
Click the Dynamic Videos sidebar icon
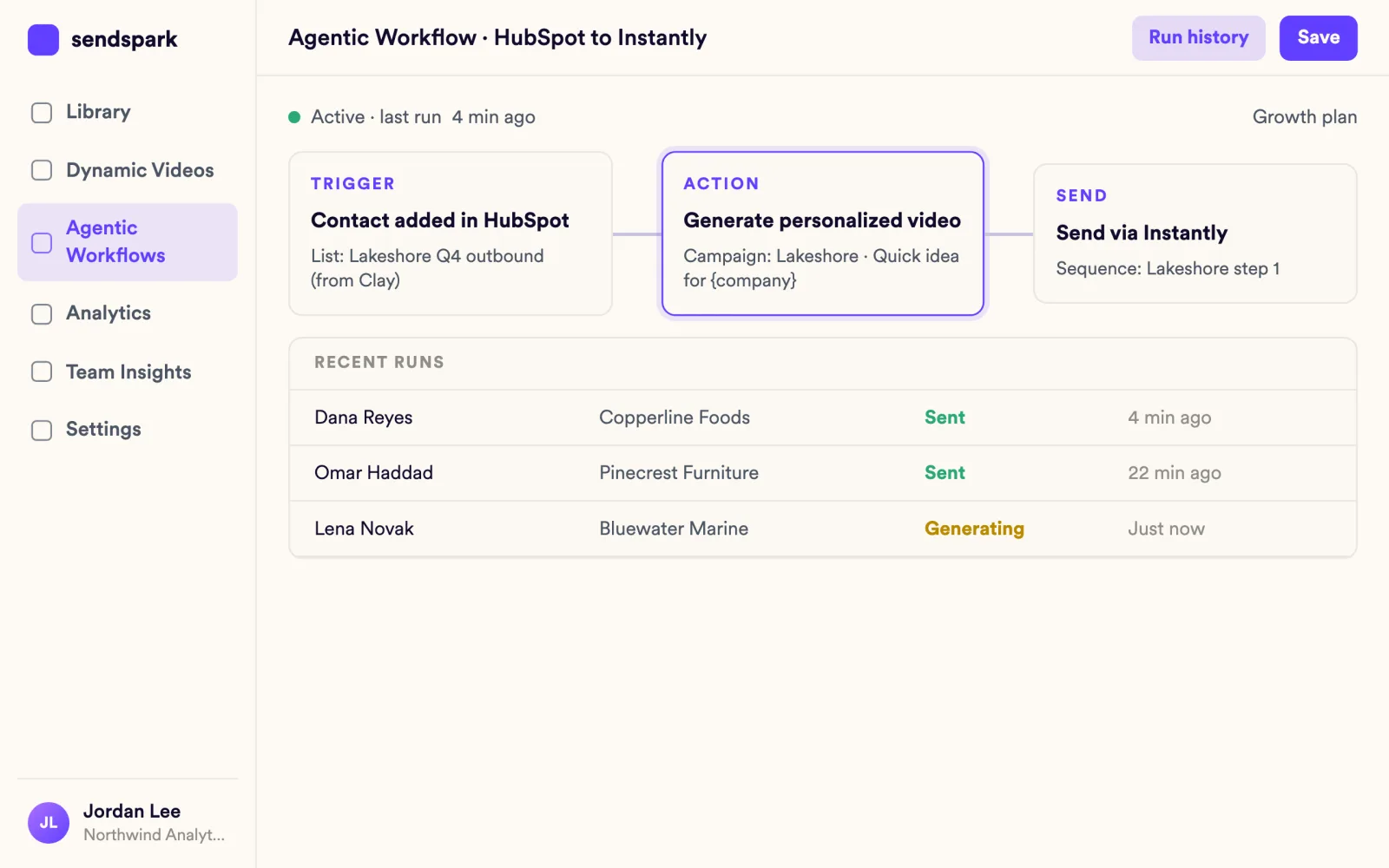point(42,170)
